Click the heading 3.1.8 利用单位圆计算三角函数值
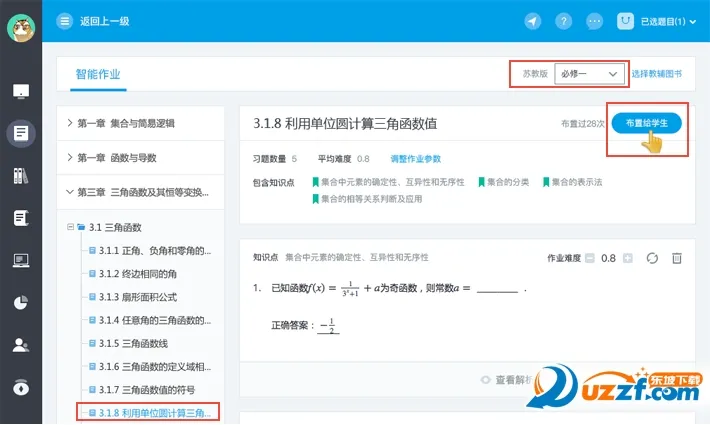 [345, 124]
